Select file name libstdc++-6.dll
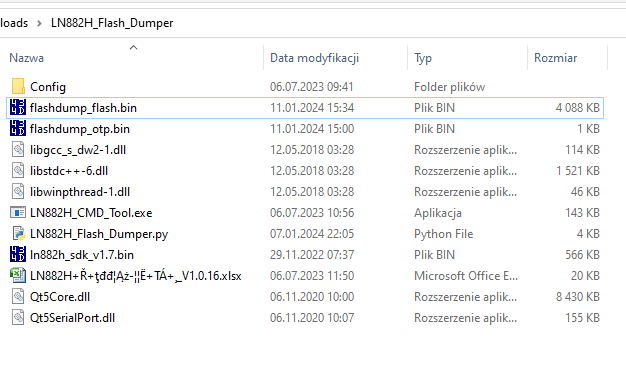 pyautogui.click(x=69, y=171)
